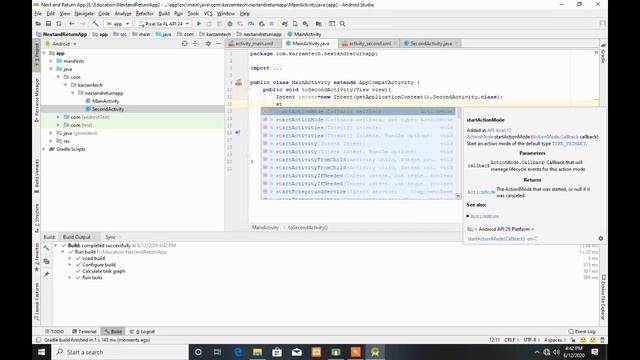Screen dimensions: 640x360
Task: Toggle the Gradle tool window side button
Action: [603, 53]
